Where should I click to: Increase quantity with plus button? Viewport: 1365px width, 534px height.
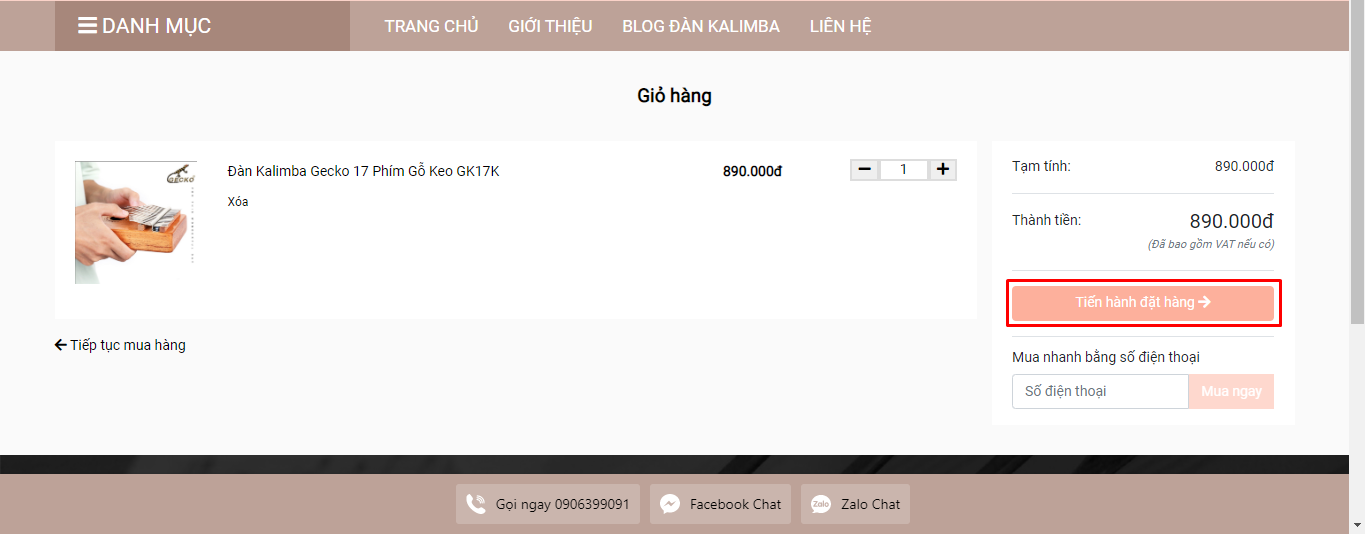(942, 170)
